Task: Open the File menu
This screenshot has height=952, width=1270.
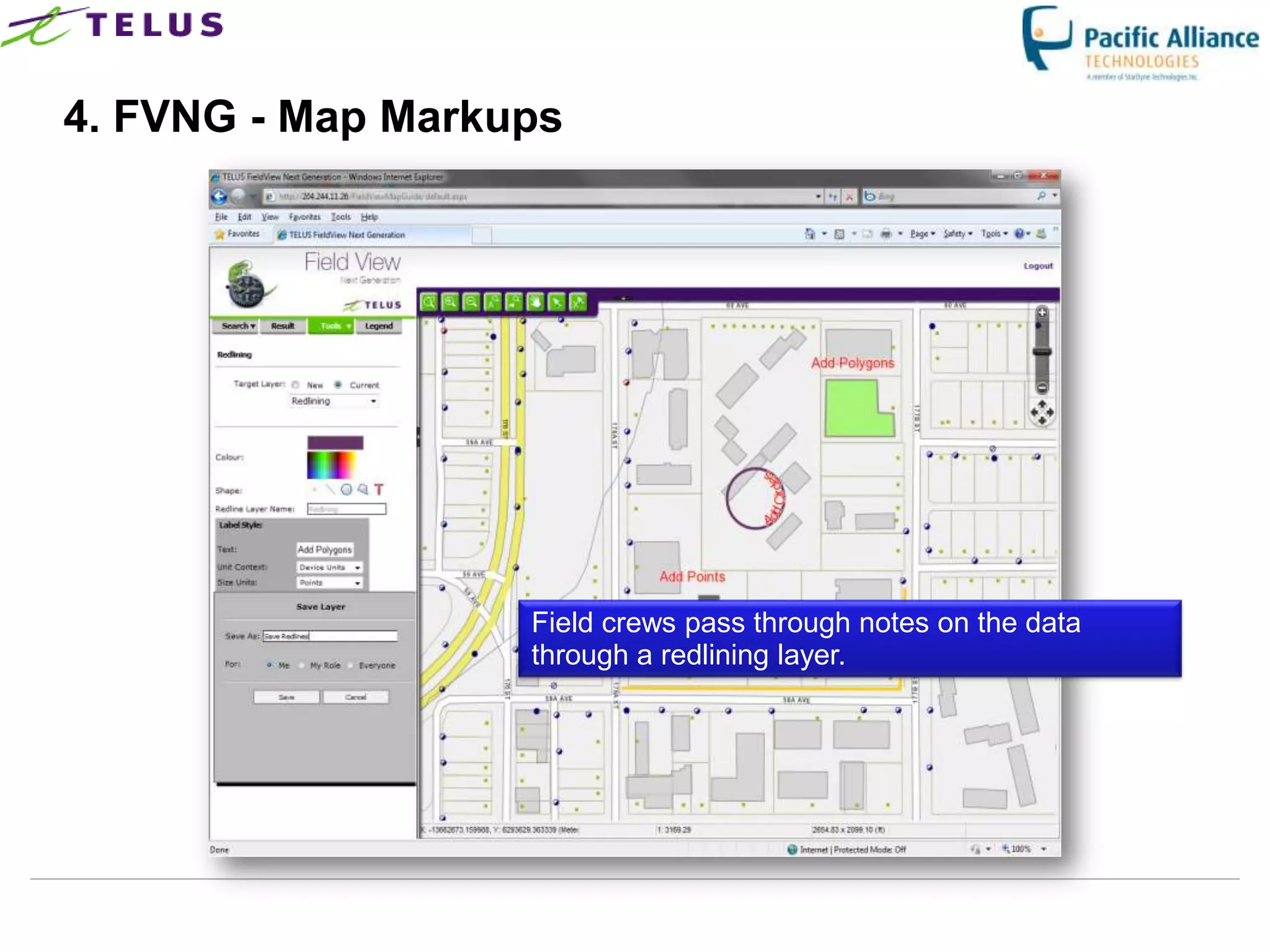Action: pyautogui.click(x=221, y=217)
